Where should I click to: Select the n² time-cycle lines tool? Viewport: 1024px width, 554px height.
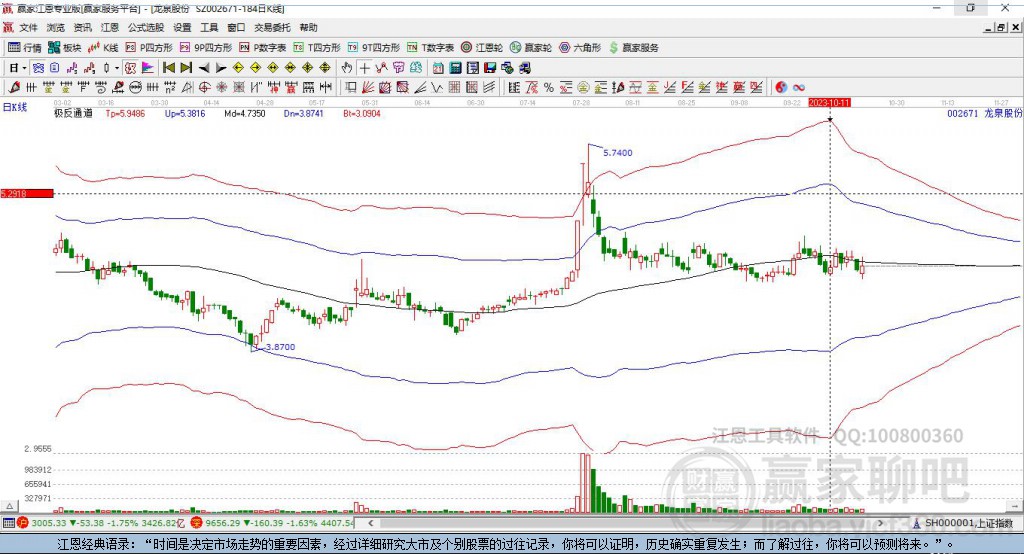click(170, 87)
